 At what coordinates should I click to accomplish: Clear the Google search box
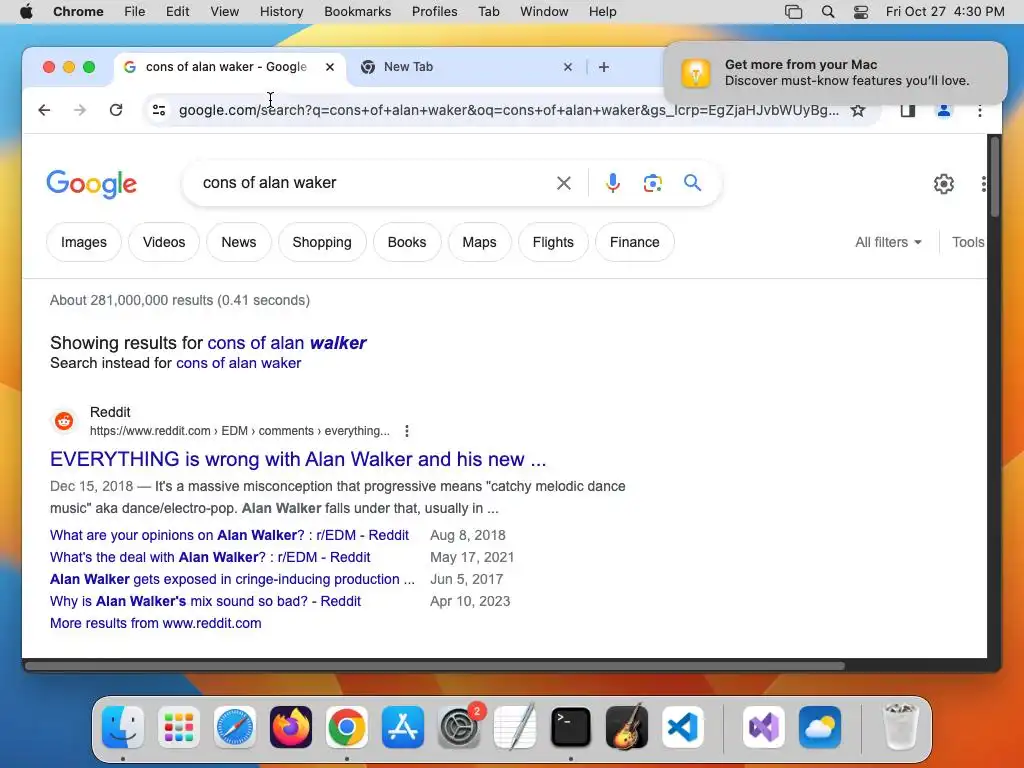click(564, 183)
